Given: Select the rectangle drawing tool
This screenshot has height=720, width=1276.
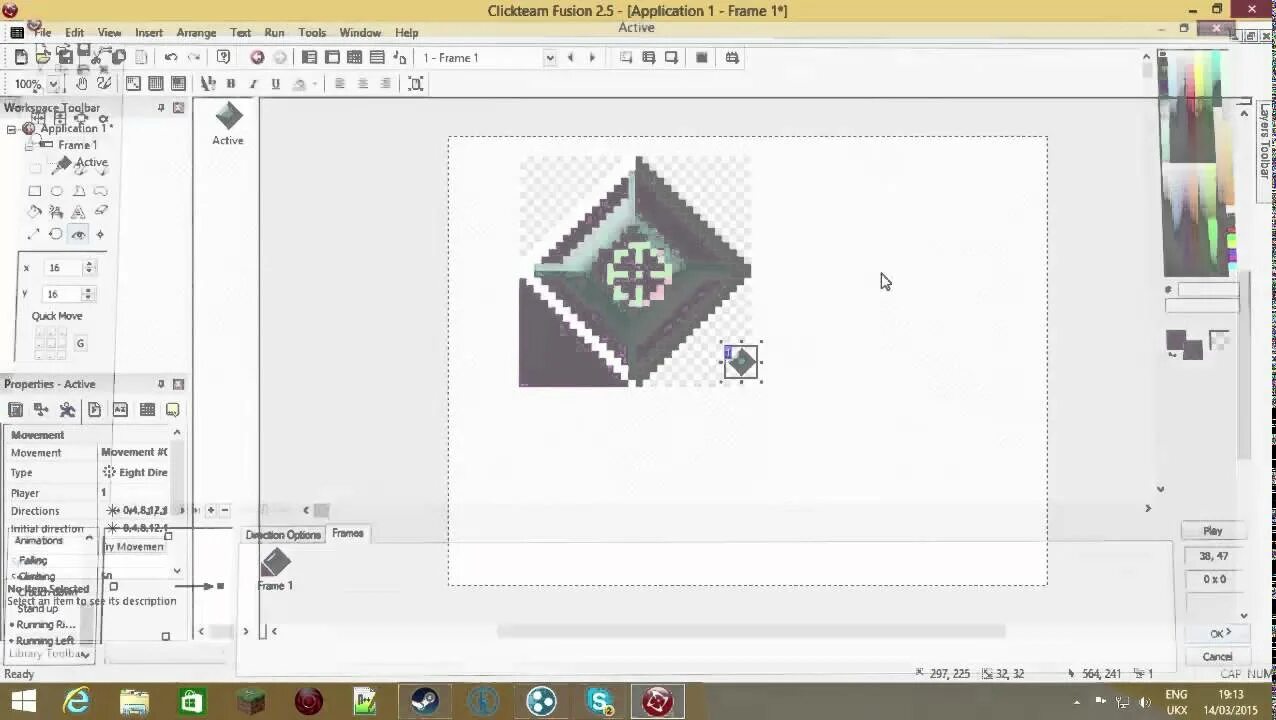Looking at the screenshot, I should [35, 191].
